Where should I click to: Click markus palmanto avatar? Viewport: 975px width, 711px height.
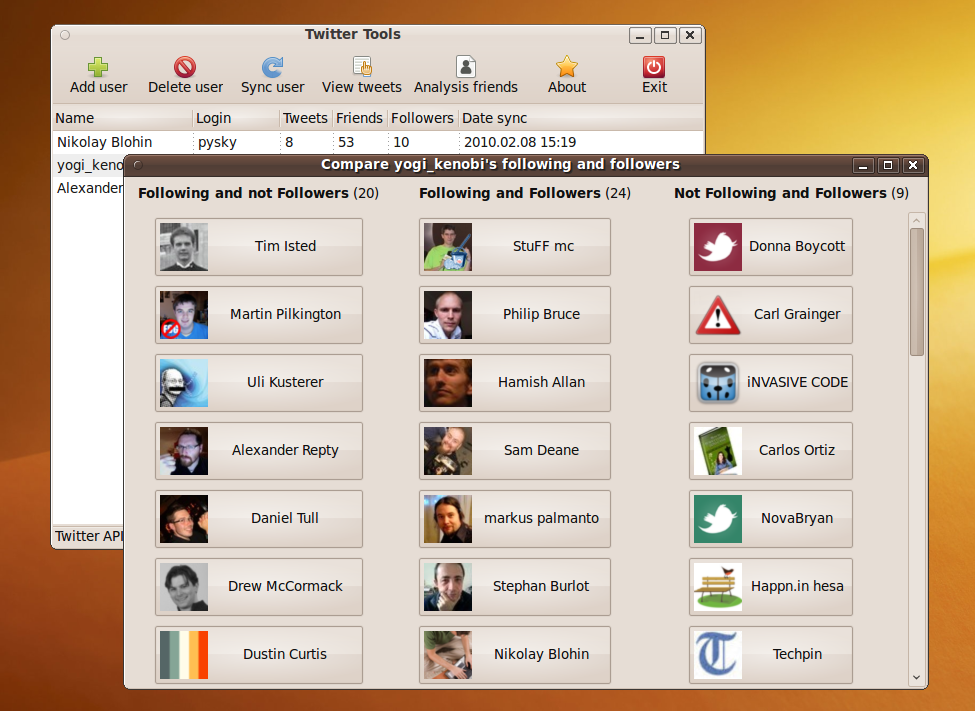[448, 518]
